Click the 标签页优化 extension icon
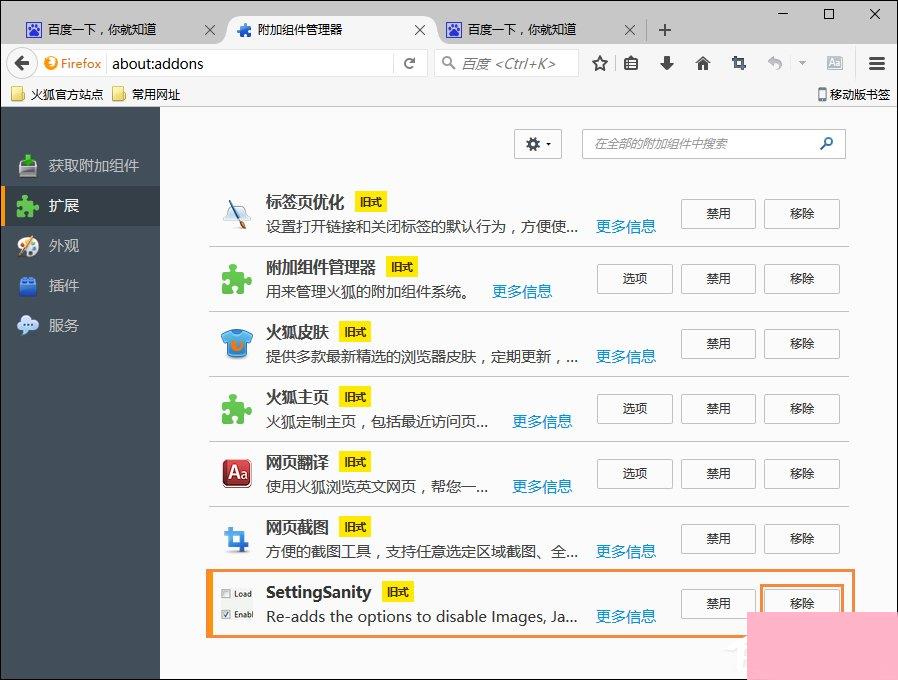 (x=237, y=214)
